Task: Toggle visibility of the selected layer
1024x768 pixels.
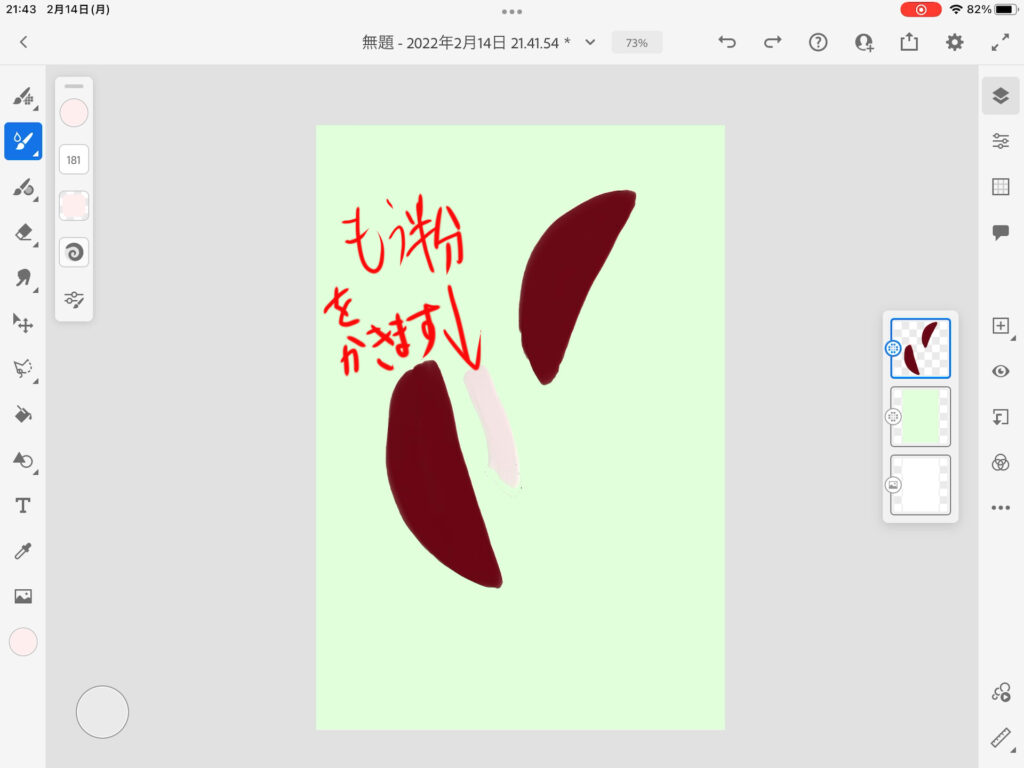Action: [x=1000, y=371]
